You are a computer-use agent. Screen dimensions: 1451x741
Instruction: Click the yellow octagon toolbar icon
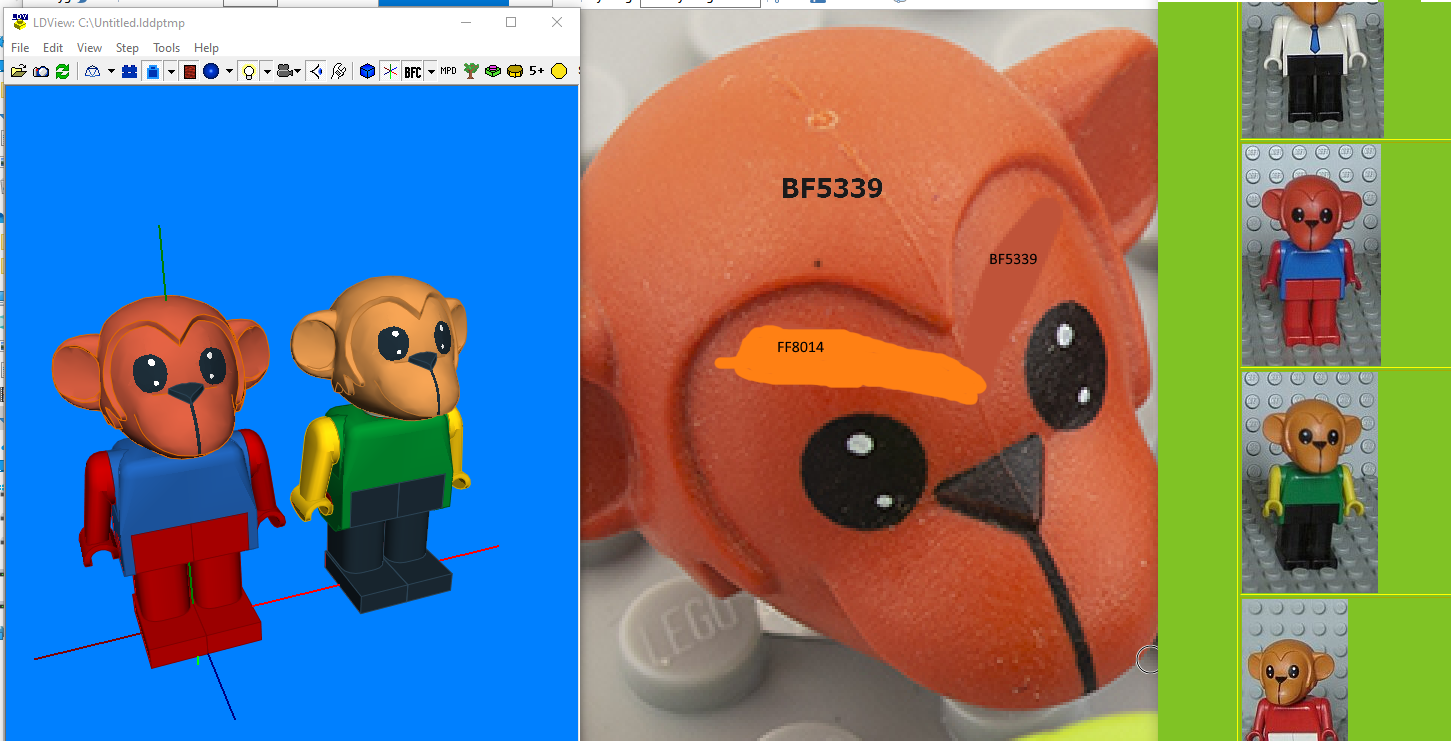point(559,71)
